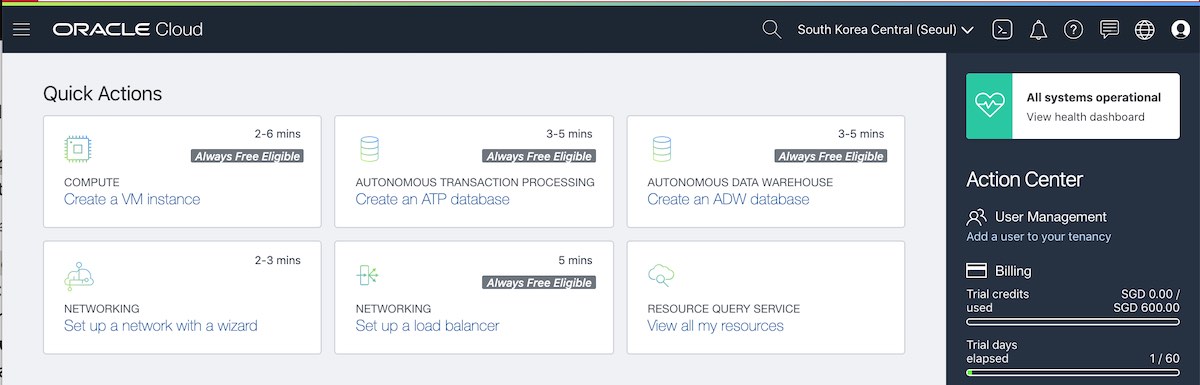Click the Quick Actions heading
1200x385 pixels.
(x=102, y=94)
